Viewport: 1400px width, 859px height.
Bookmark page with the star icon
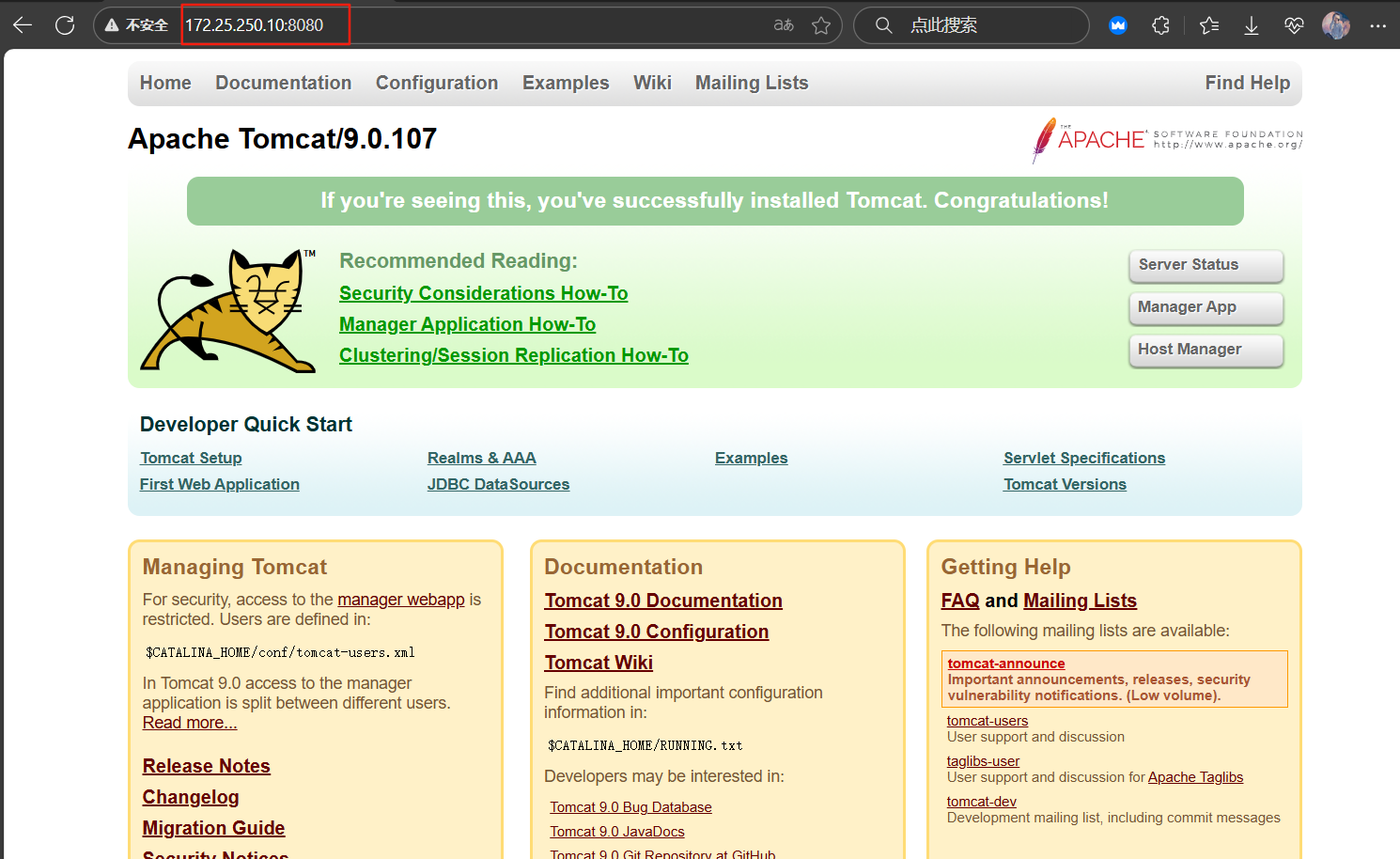click(821, 25)
